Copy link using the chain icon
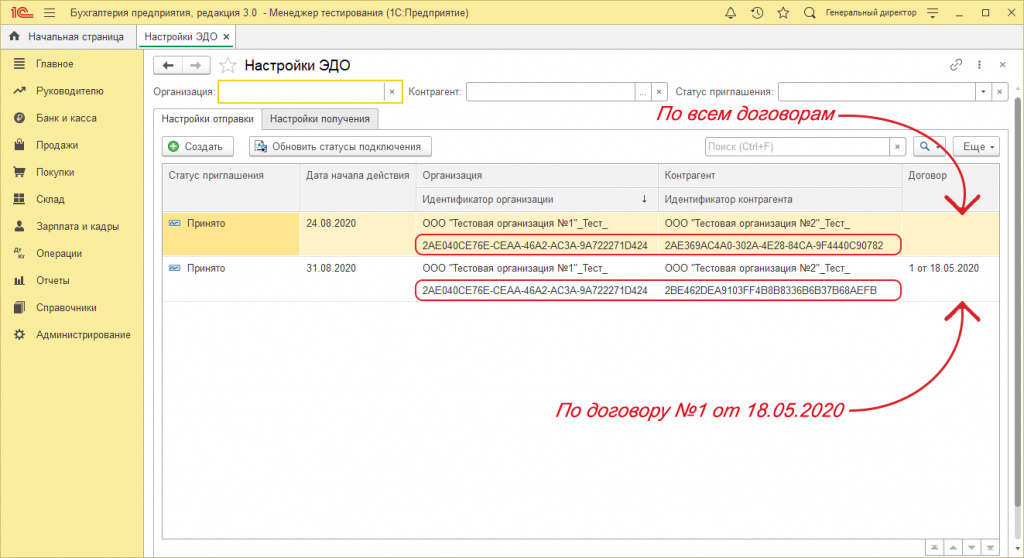The image size is (1024, 558). (956, 65)
